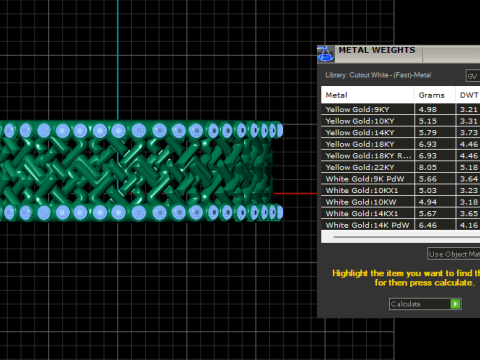The width and height of the screenshot is (480, 360).
Task: Select the Yellow Gold:14KY row
Action: [x=400, y=133]
